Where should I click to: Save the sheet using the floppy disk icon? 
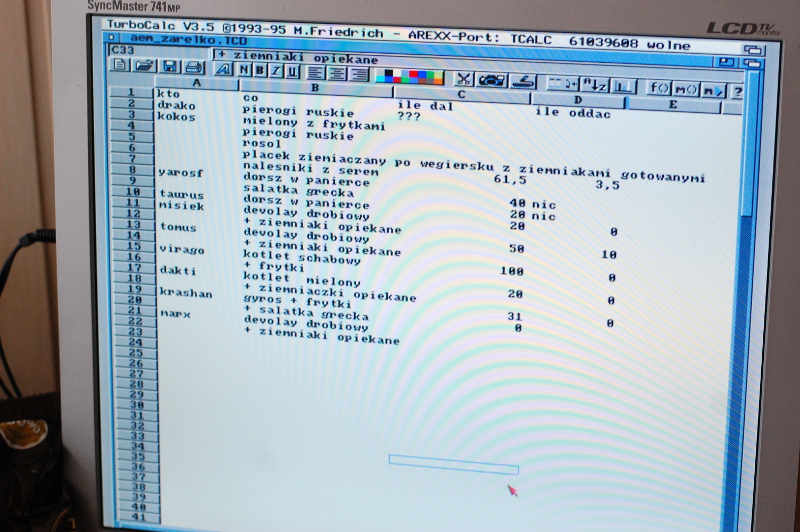169,67
